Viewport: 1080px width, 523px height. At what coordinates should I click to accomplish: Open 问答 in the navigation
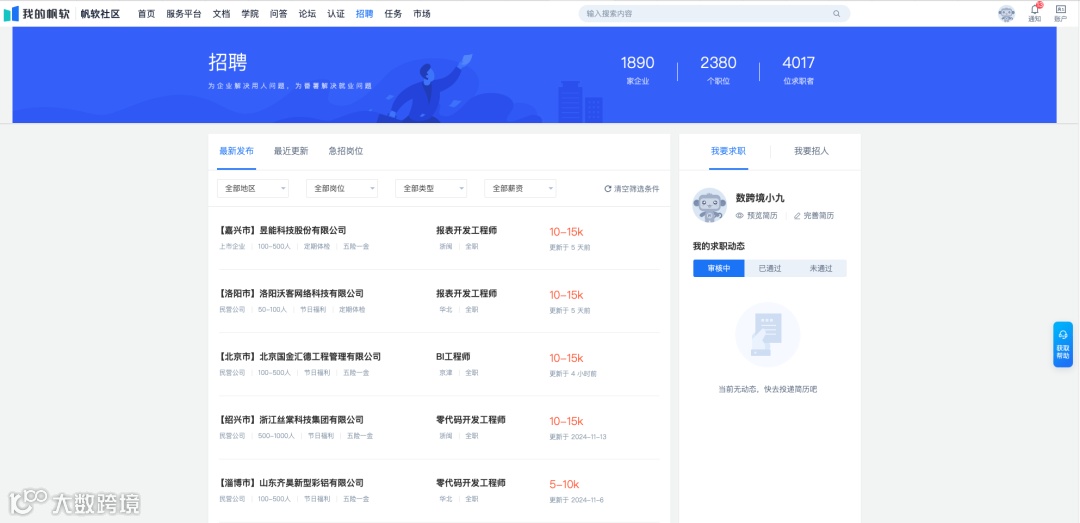279,14
